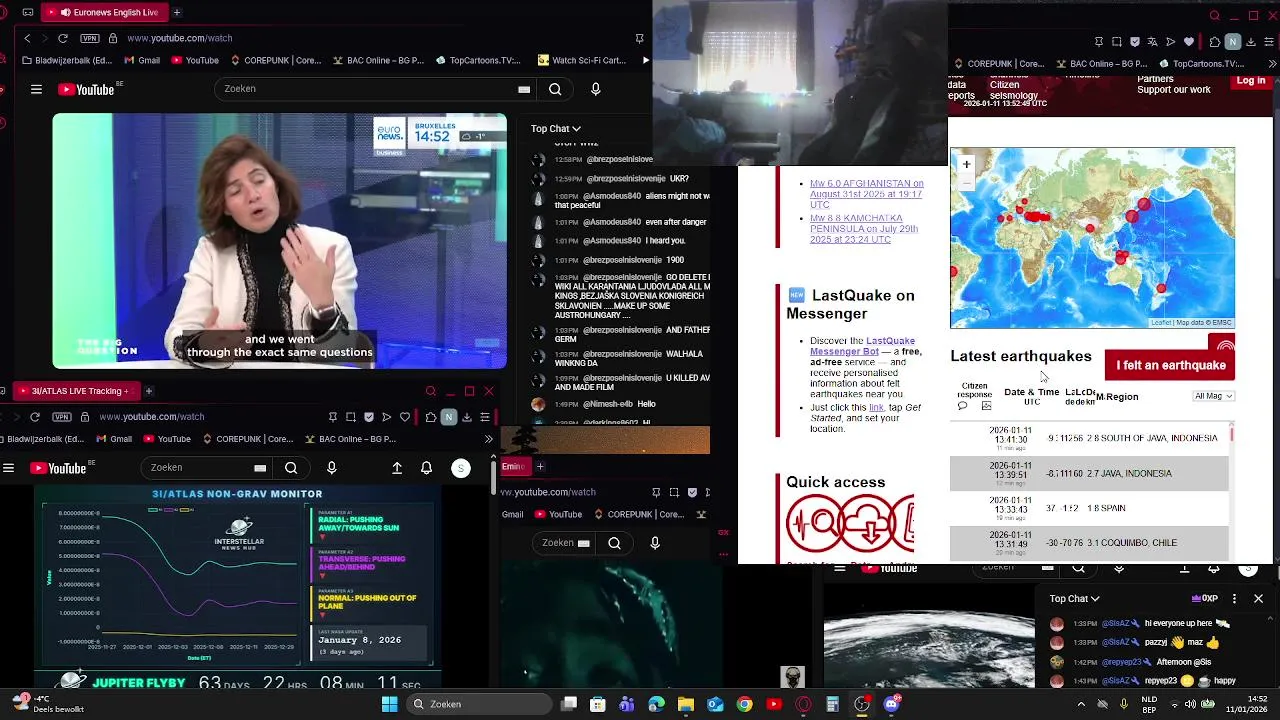This screenshot has height=720, width=1280.
Task: Open the Citizen seismology menu
Action: coord(1013,90)
